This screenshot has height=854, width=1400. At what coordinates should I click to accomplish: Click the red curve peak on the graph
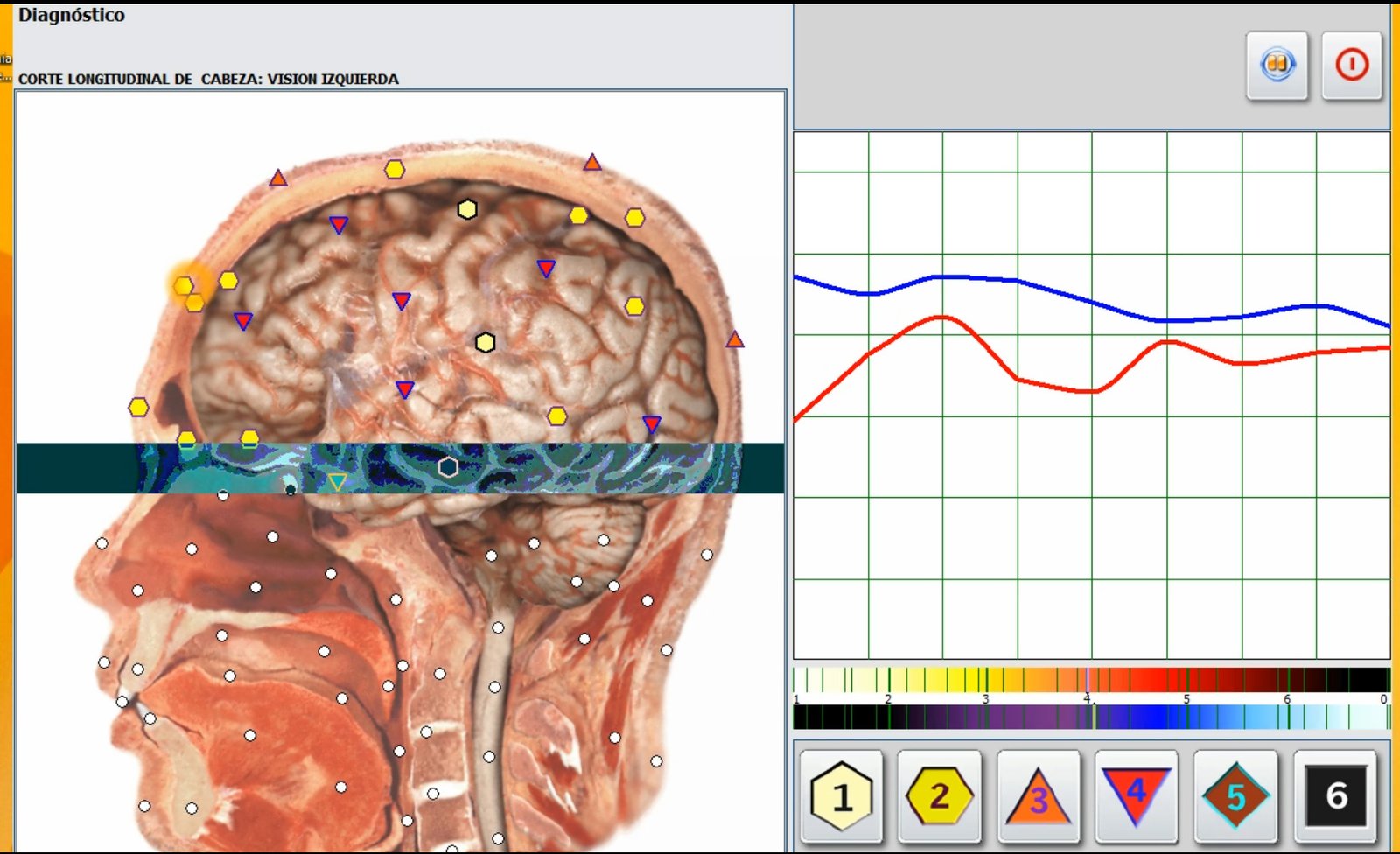coord(941,318)
